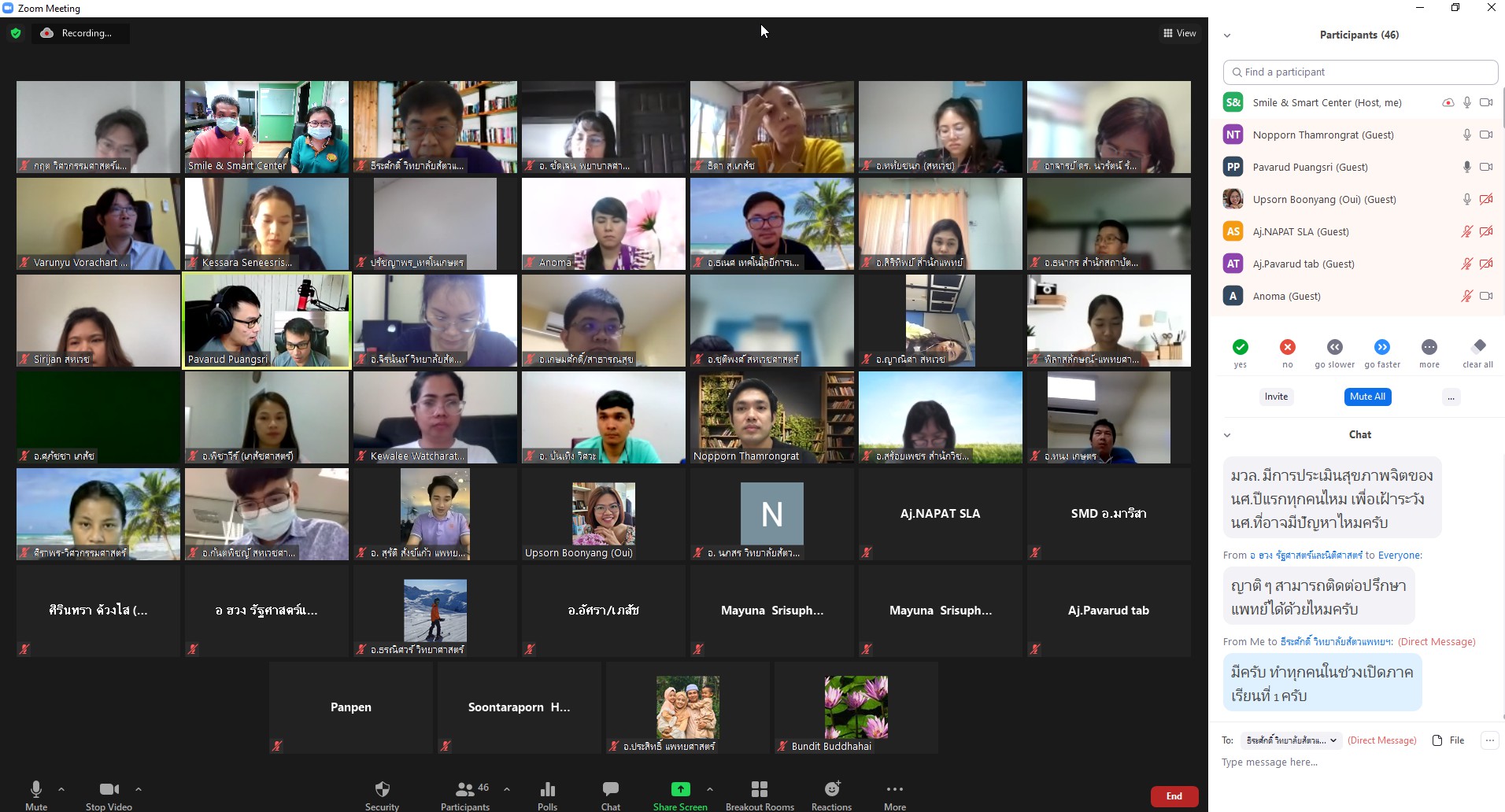This screenshot has height=812, width=1505.
Task: Collapse the Participants panel chevron
Action: pyautogui.click(x=1226, y=35)
